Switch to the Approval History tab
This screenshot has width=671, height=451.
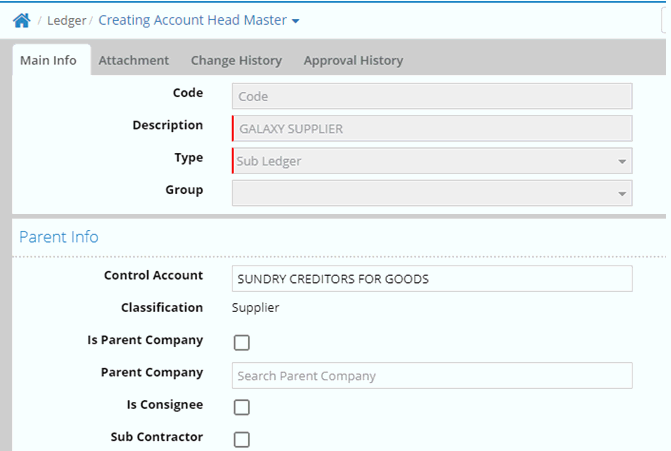(353, 61)
